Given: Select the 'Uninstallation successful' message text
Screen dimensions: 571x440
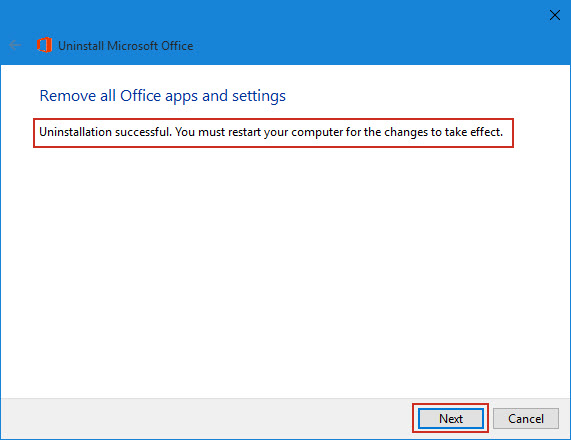Looking at the screenshot, I should coord(271,132).
